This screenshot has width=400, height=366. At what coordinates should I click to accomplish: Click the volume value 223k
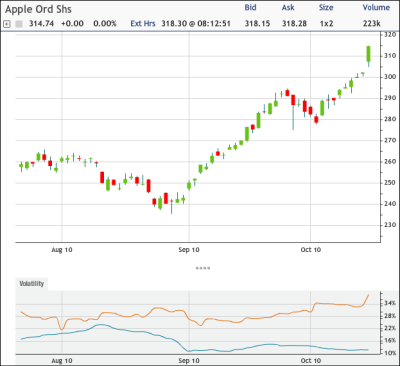point(372,24)
